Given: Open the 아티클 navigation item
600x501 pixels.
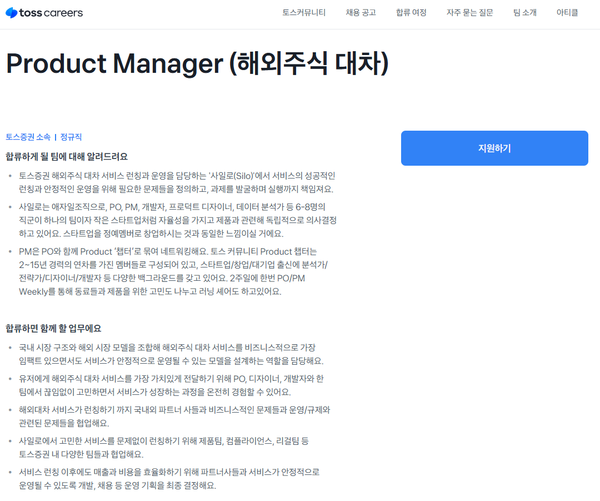Looking at the screenshot, I should [x=567, y=13].
